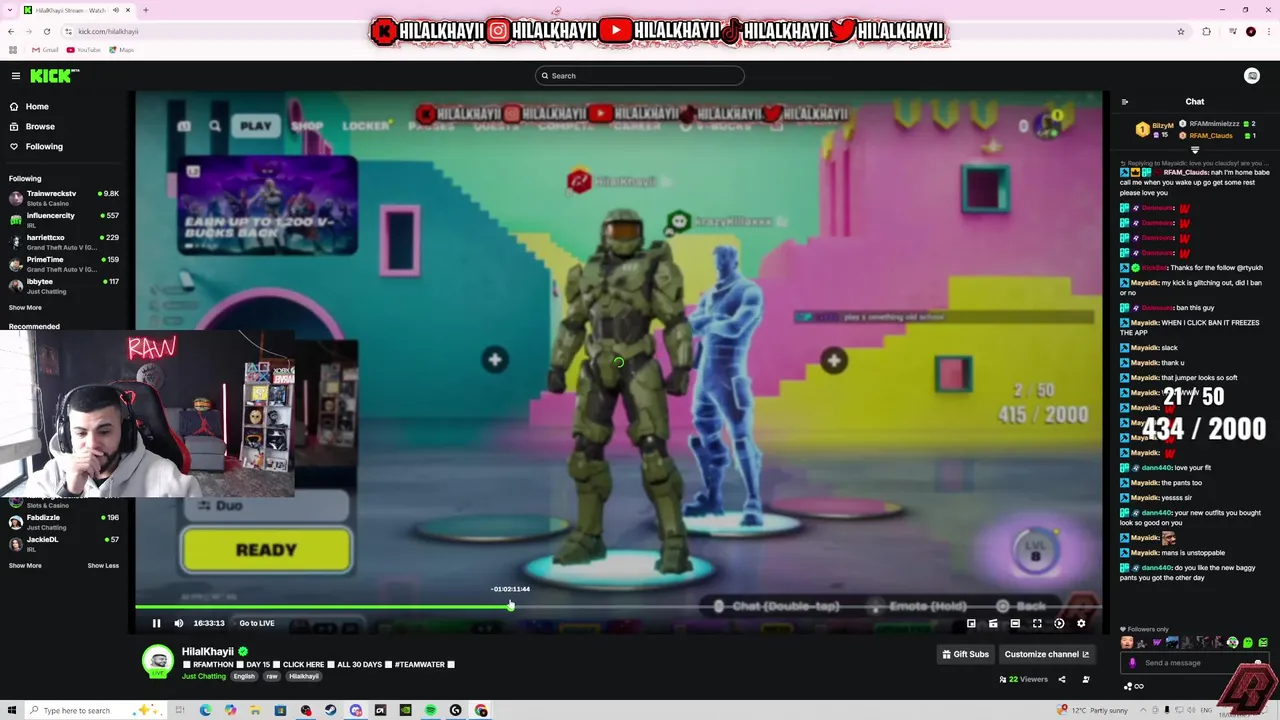Expand recommended list with Show More
Image resolution: width=1280 pixels, height=720 pixels.
(25, 566)
